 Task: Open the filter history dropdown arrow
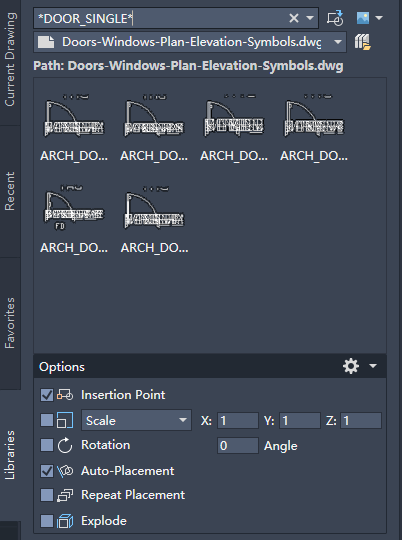pyautogui.click(x=310, y=18)
